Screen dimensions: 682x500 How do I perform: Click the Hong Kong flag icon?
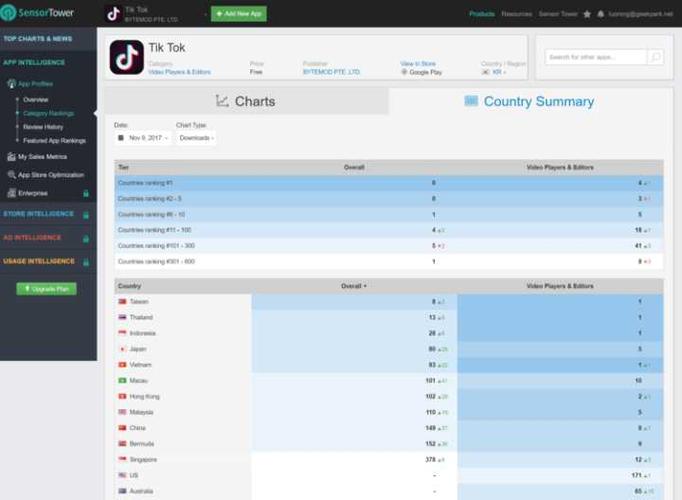coord(122,396)
